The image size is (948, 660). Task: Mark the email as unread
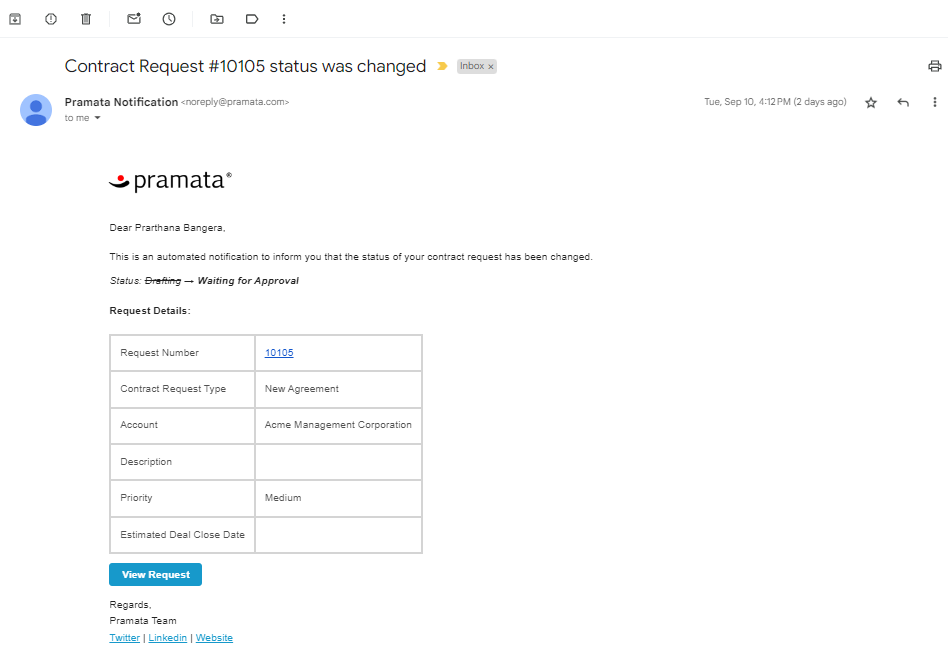[x=134, y=19]
